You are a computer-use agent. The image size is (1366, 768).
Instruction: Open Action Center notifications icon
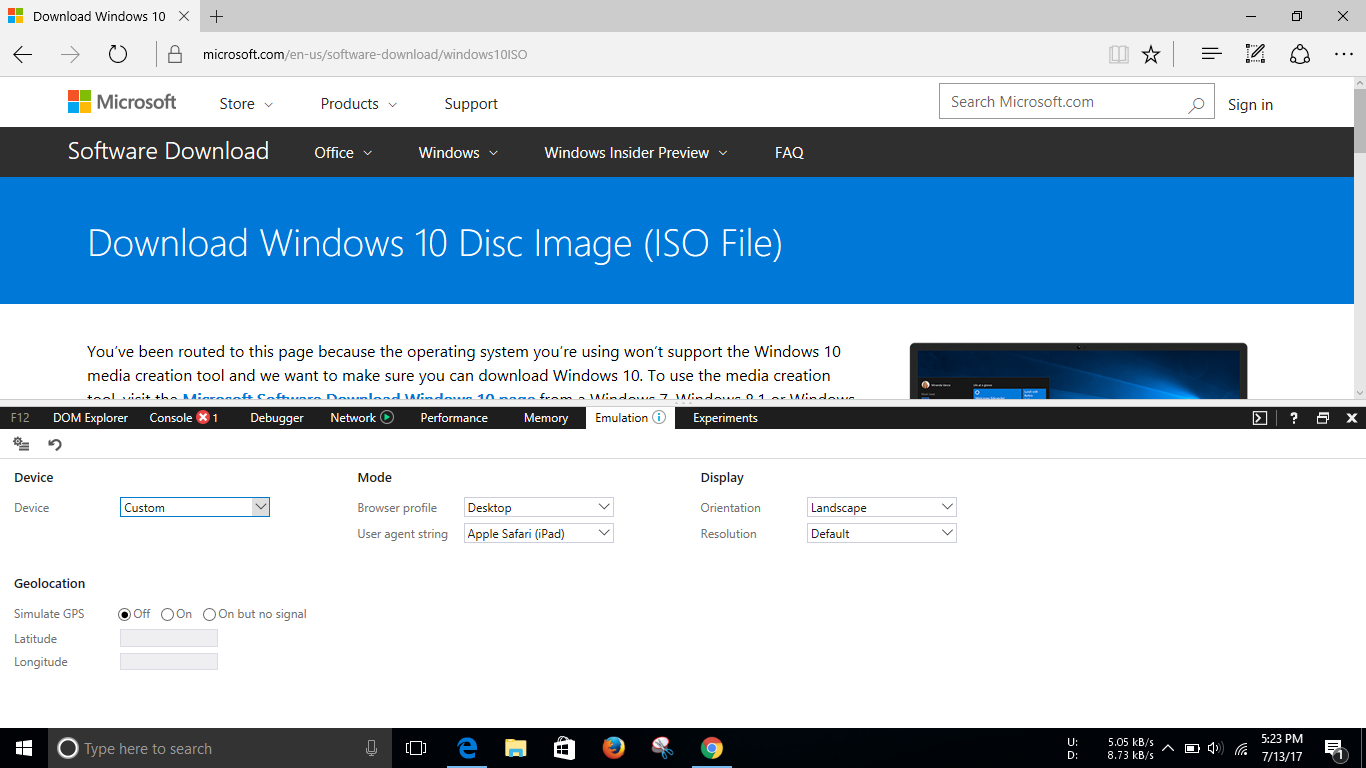pyautogui.click(x=1333, y=748)
